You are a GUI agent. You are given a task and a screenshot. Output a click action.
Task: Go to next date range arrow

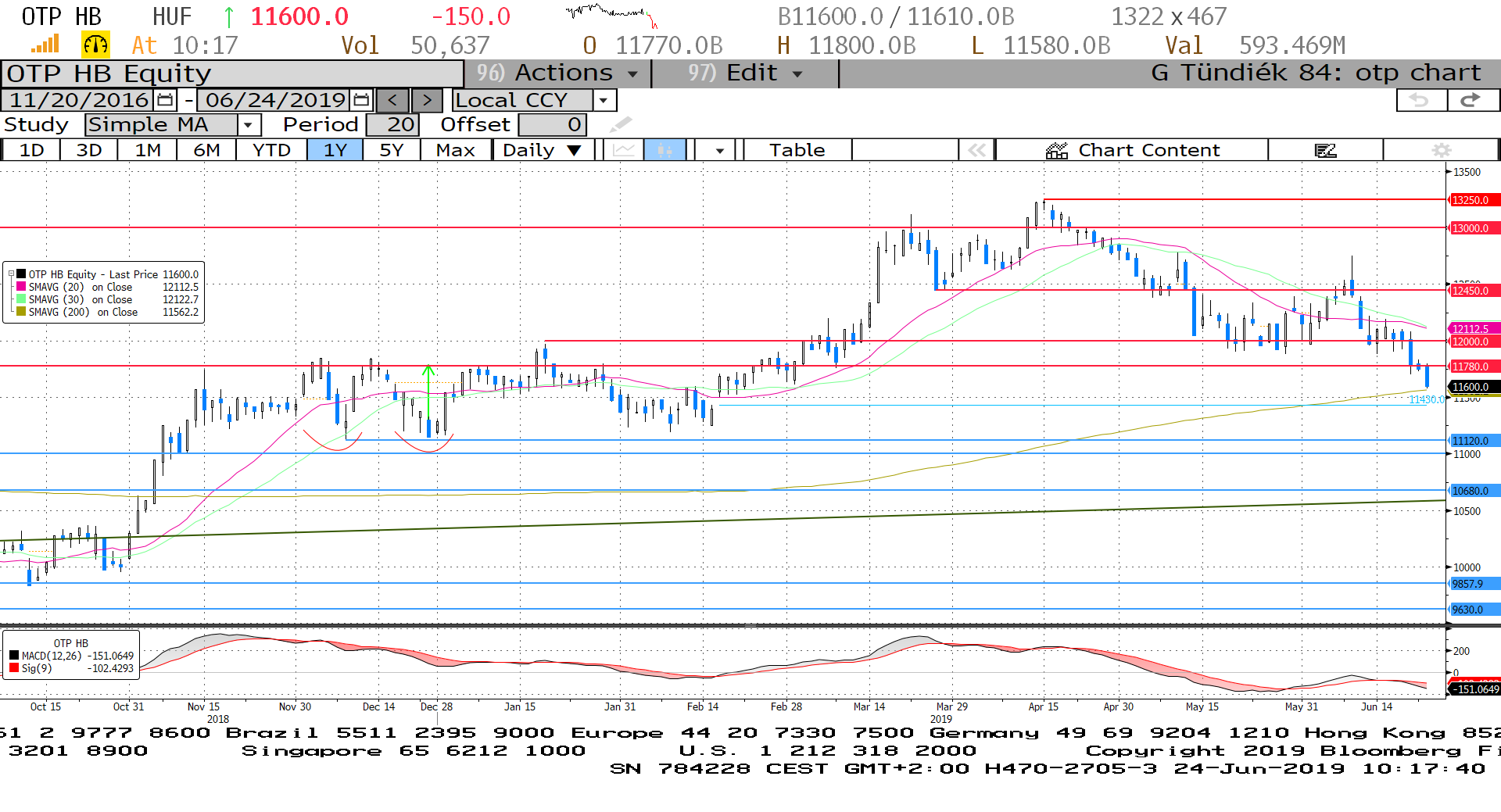[427, 100]
